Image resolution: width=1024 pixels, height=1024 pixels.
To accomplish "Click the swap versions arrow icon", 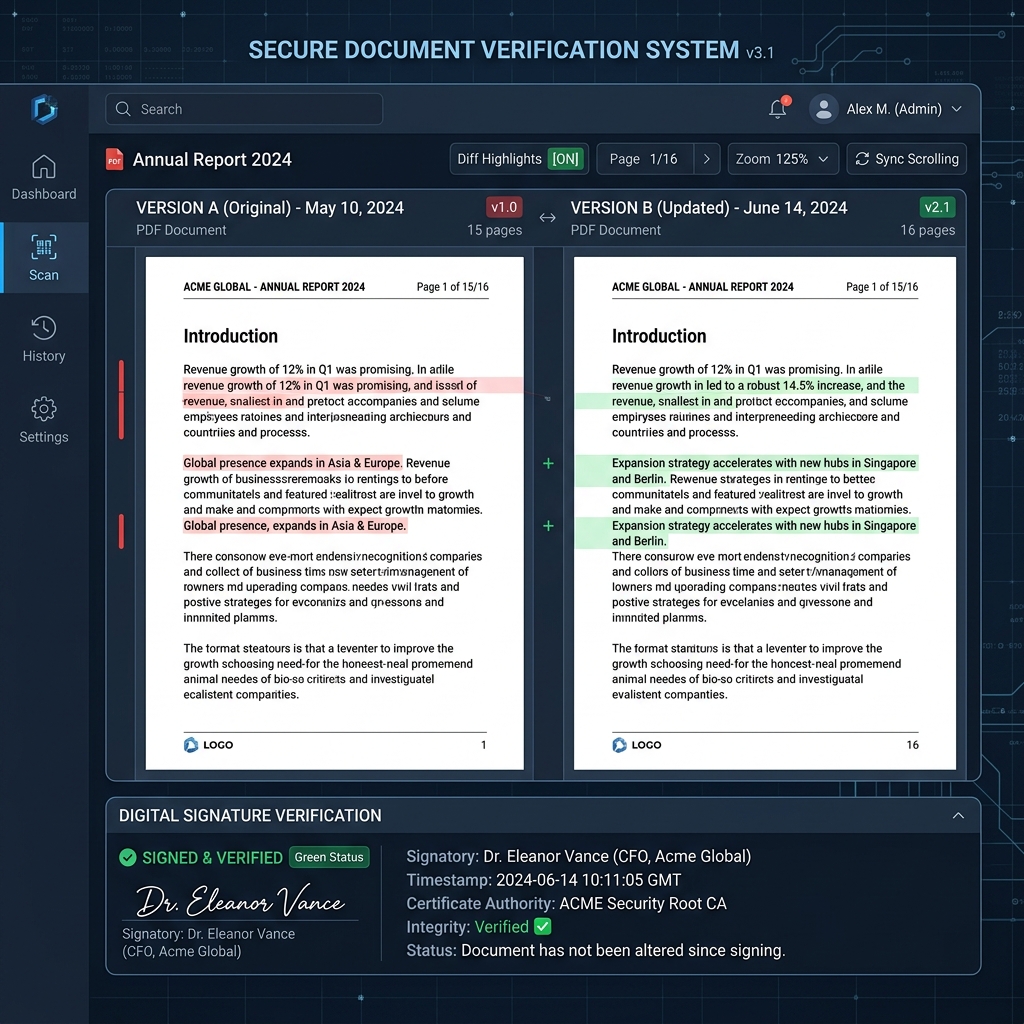I will coord(547,217).
